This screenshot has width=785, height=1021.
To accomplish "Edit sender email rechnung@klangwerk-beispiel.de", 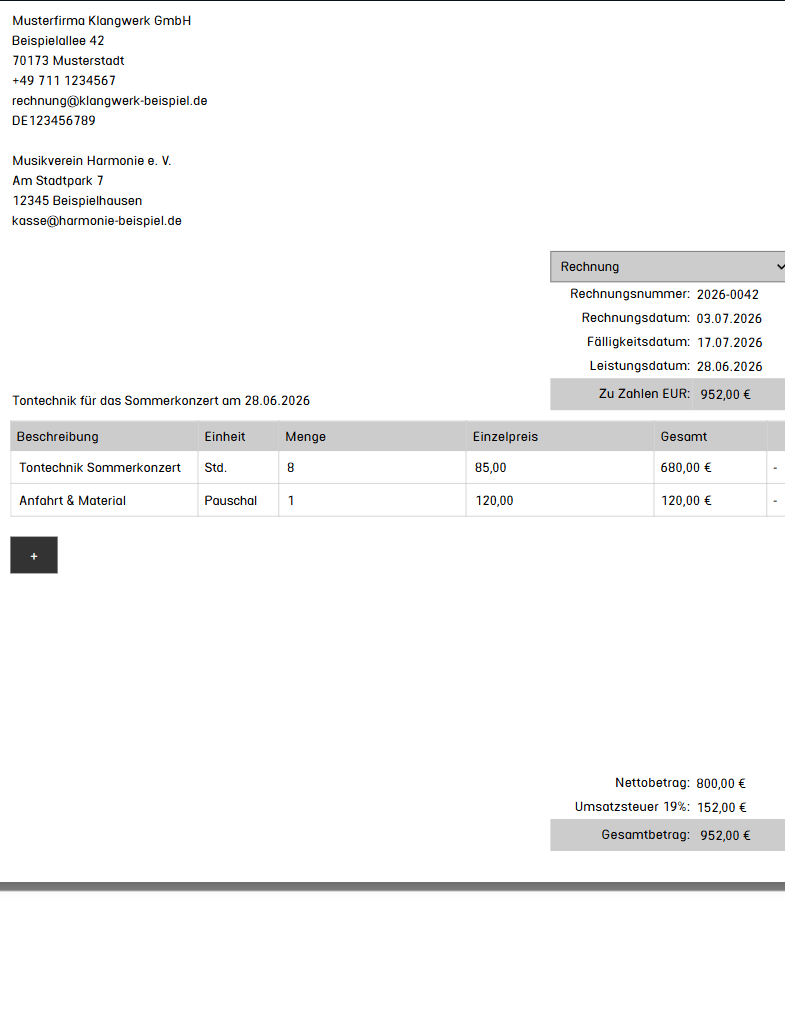I will click(x=109, y=101).
